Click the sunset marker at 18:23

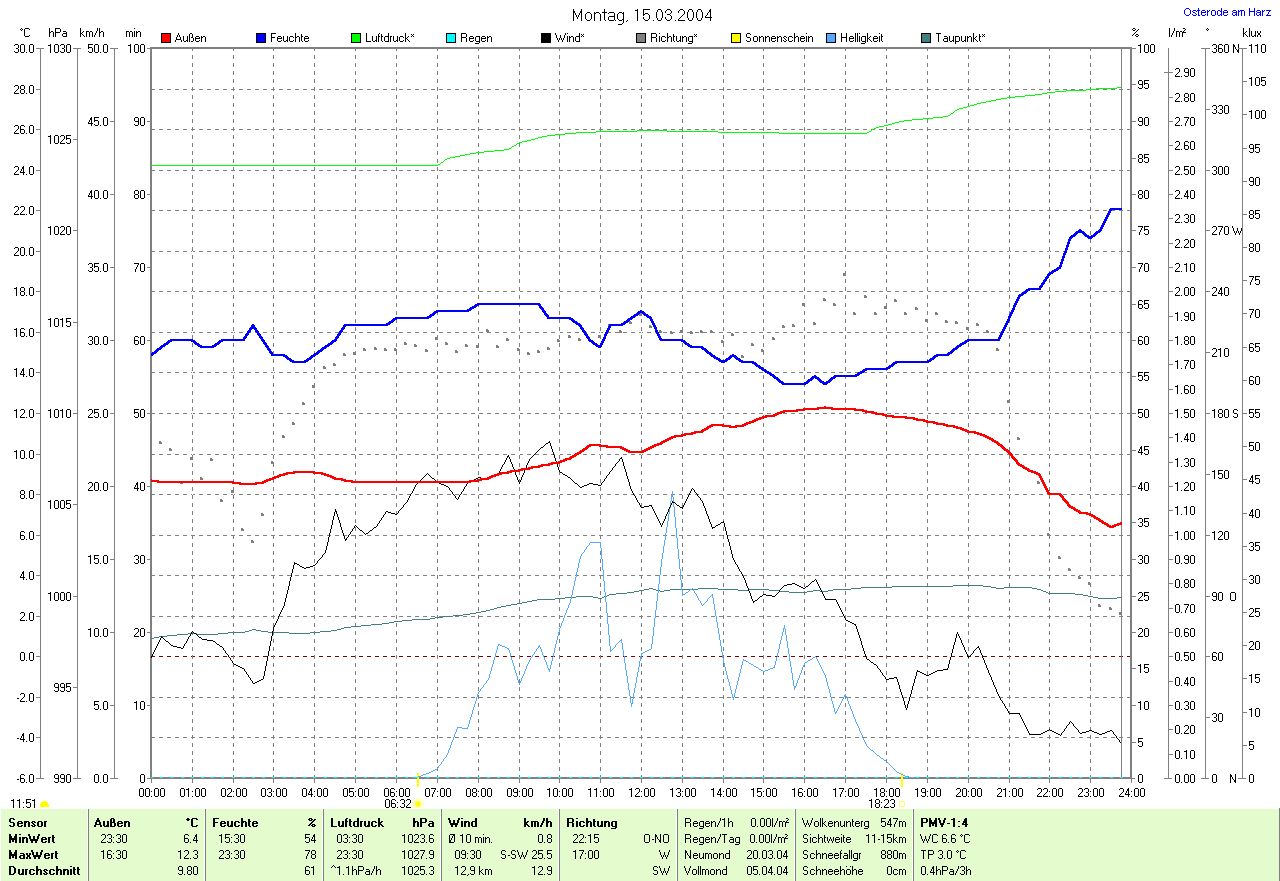coord(902,803)
